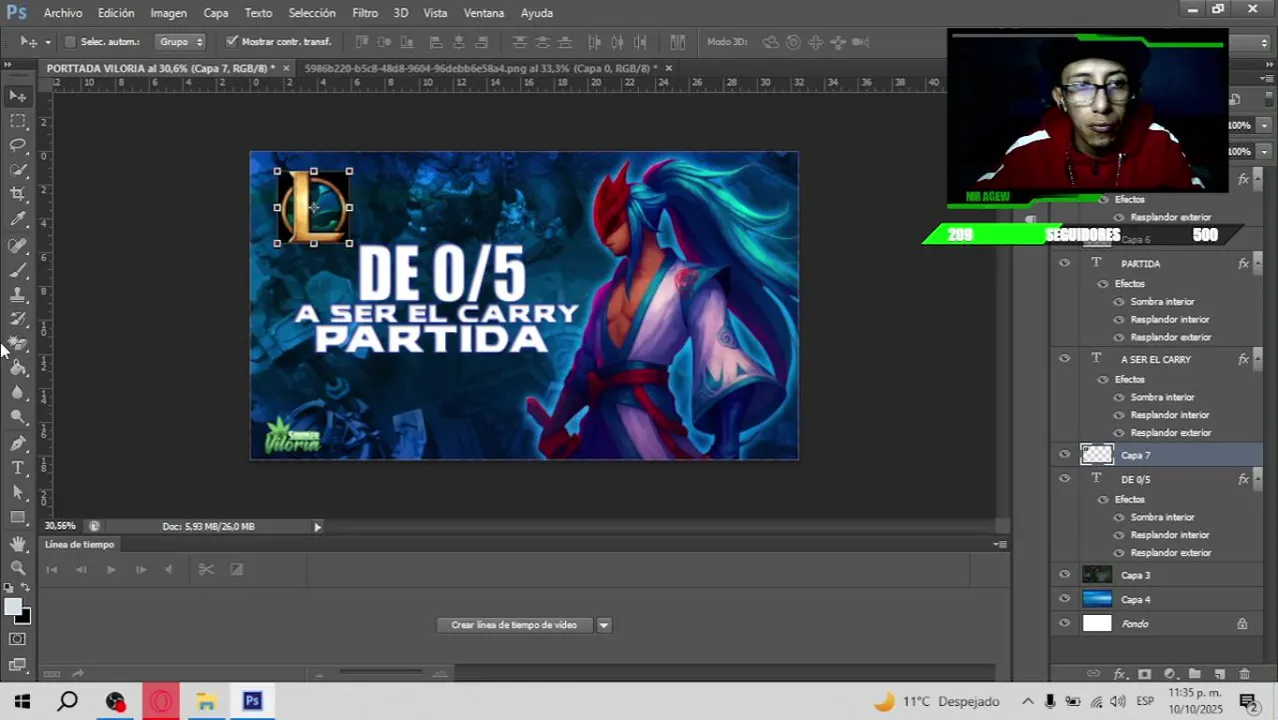Select the Clone Stamp tool
This screenshot has height=720, width=1278.
tap(18, 295)
